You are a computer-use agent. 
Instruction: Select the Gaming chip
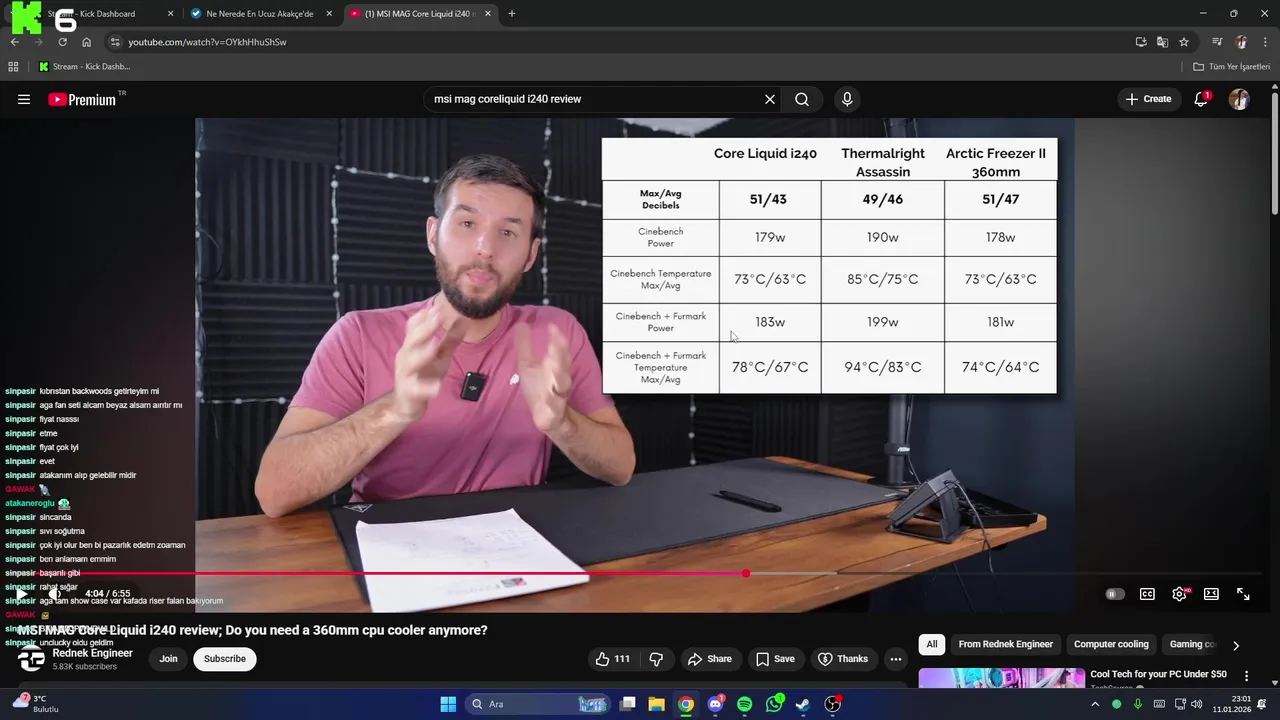pos(1191,644)
